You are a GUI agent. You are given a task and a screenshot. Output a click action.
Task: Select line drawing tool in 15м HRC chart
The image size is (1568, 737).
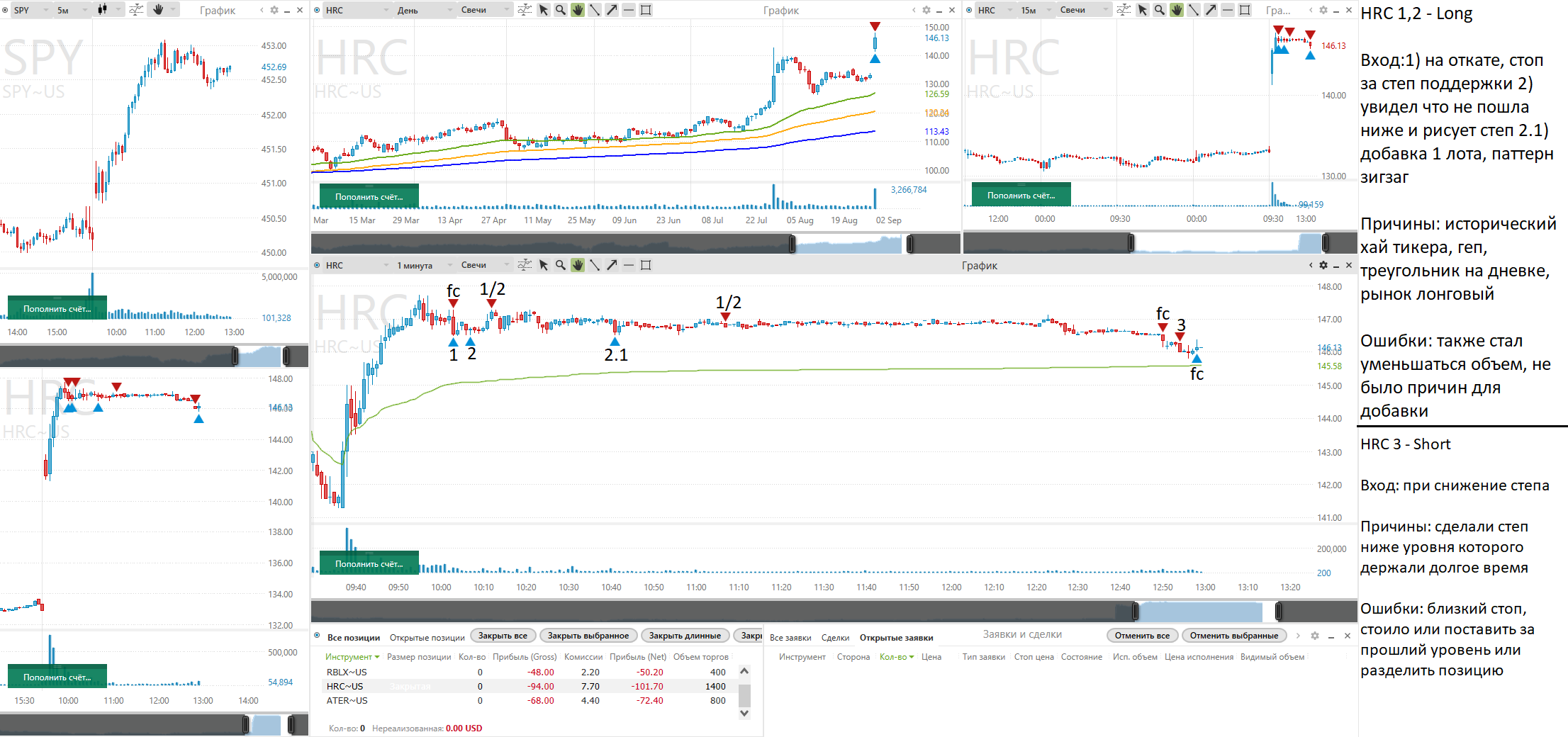point(1194,10)
